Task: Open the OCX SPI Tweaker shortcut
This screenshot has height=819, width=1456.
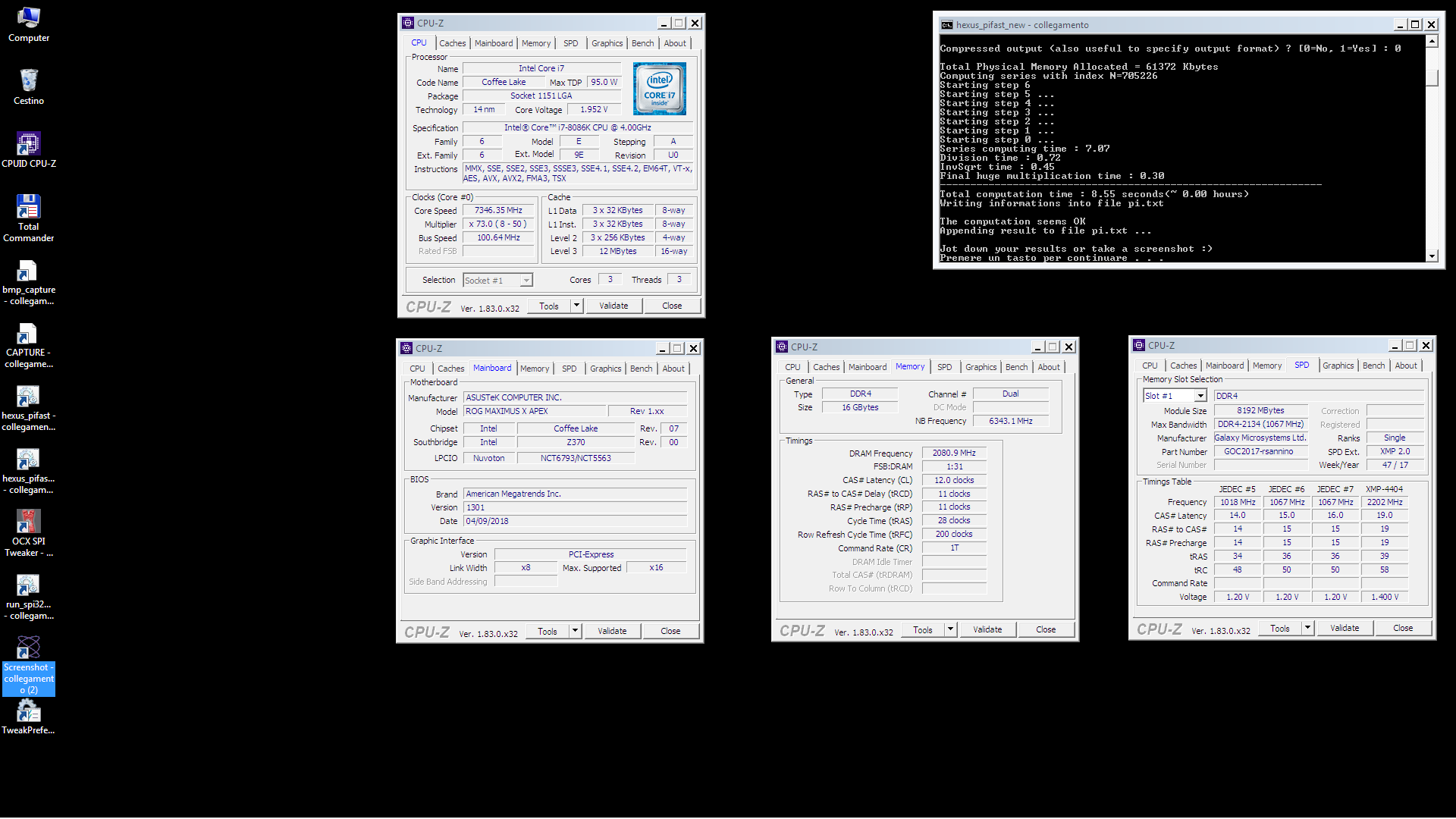Action: tap(28, 534)
